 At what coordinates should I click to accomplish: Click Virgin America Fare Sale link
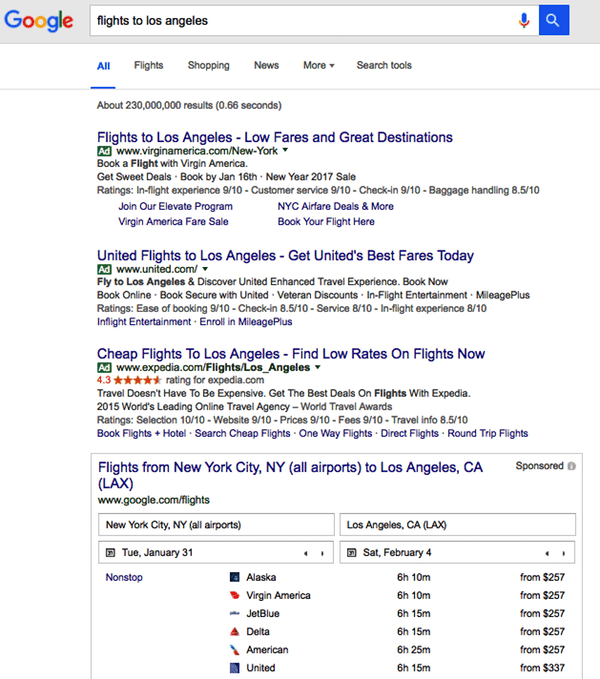173,222
